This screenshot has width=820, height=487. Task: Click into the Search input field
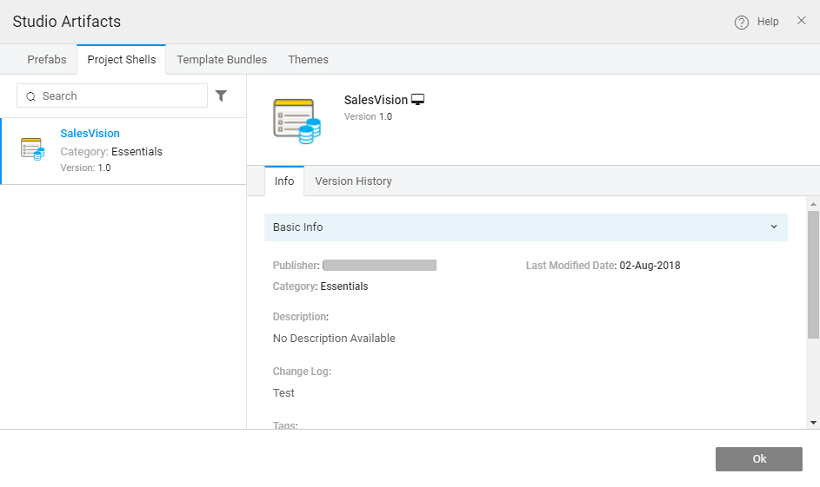coord(120,96)
